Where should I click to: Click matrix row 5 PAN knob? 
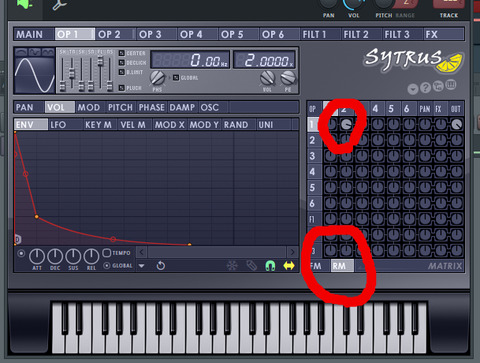pyautogui.click(x=425, y=187)
